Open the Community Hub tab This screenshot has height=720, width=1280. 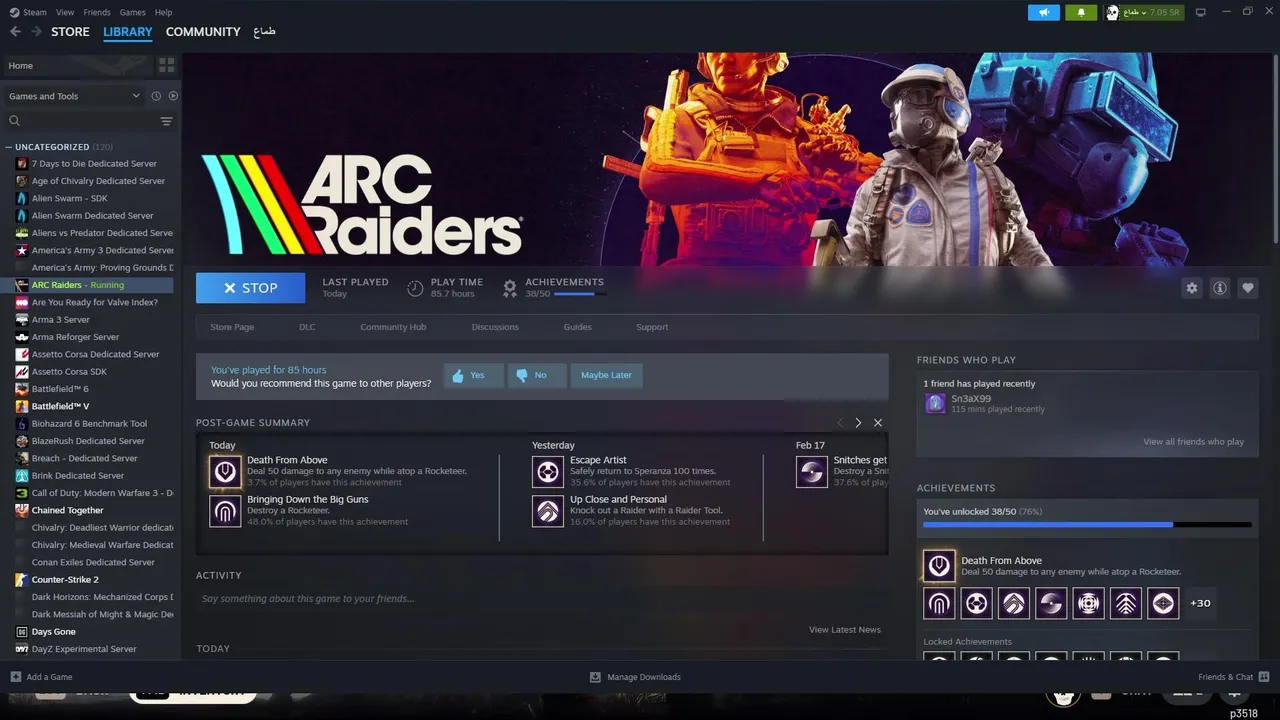pyautogui.click(x=393, y=327)
